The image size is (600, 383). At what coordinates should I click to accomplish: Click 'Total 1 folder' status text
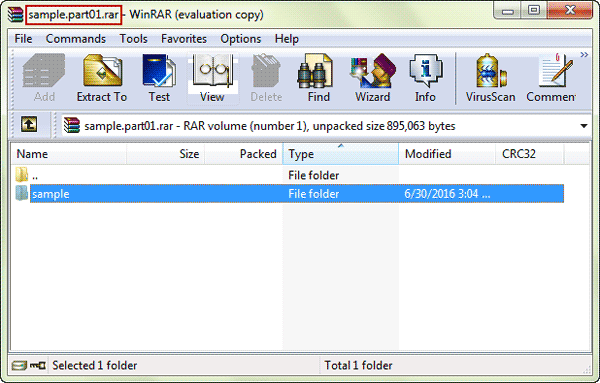pos(359,365)
